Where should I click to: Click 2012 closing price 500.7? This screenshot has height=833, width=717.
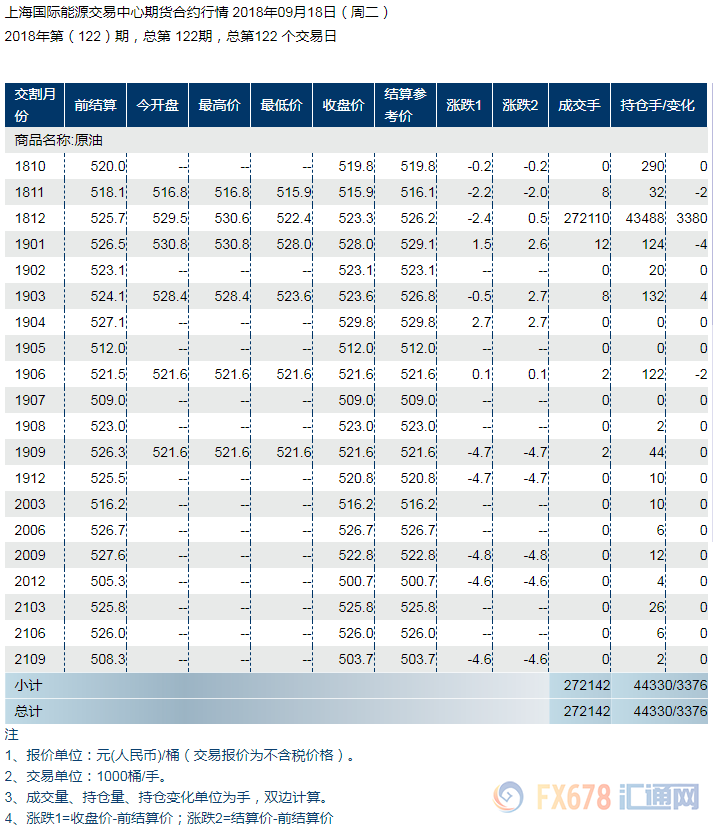(356, 581)
